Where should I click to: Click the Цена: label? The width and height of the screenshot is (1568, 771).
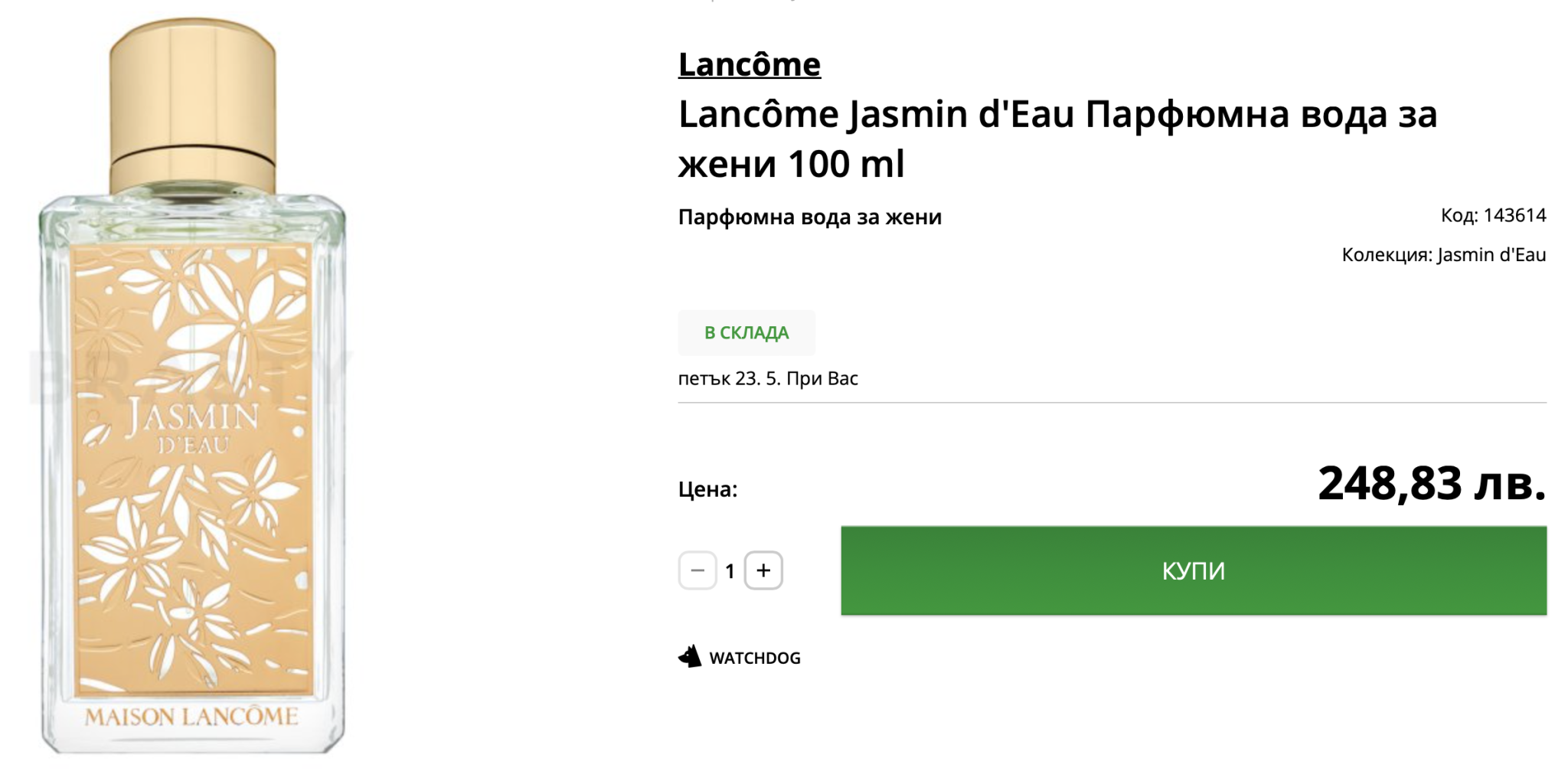pyautogui.click(x=707, y=489)
